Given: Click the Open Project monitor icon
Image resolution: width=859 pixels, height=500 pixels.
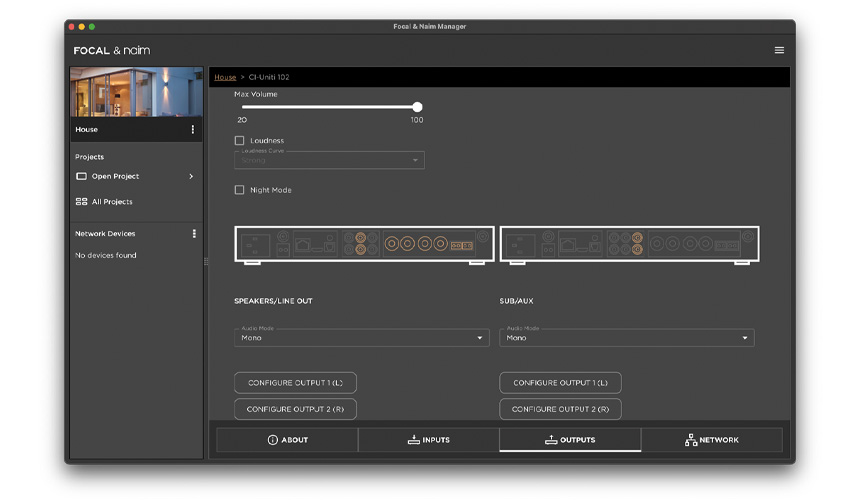Looking at the screenshot, I should (x=82, y=177).
